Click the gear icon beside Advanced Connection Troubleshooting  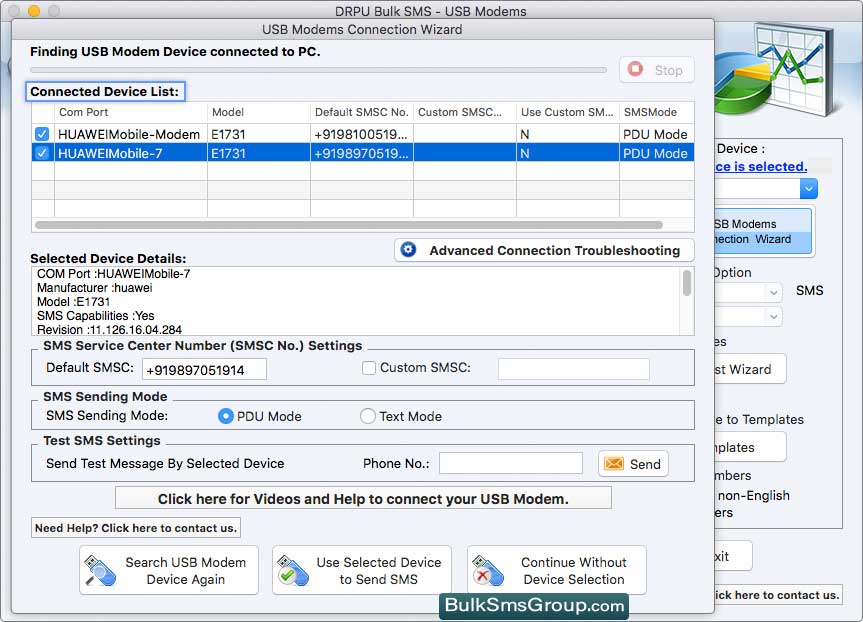408,250
